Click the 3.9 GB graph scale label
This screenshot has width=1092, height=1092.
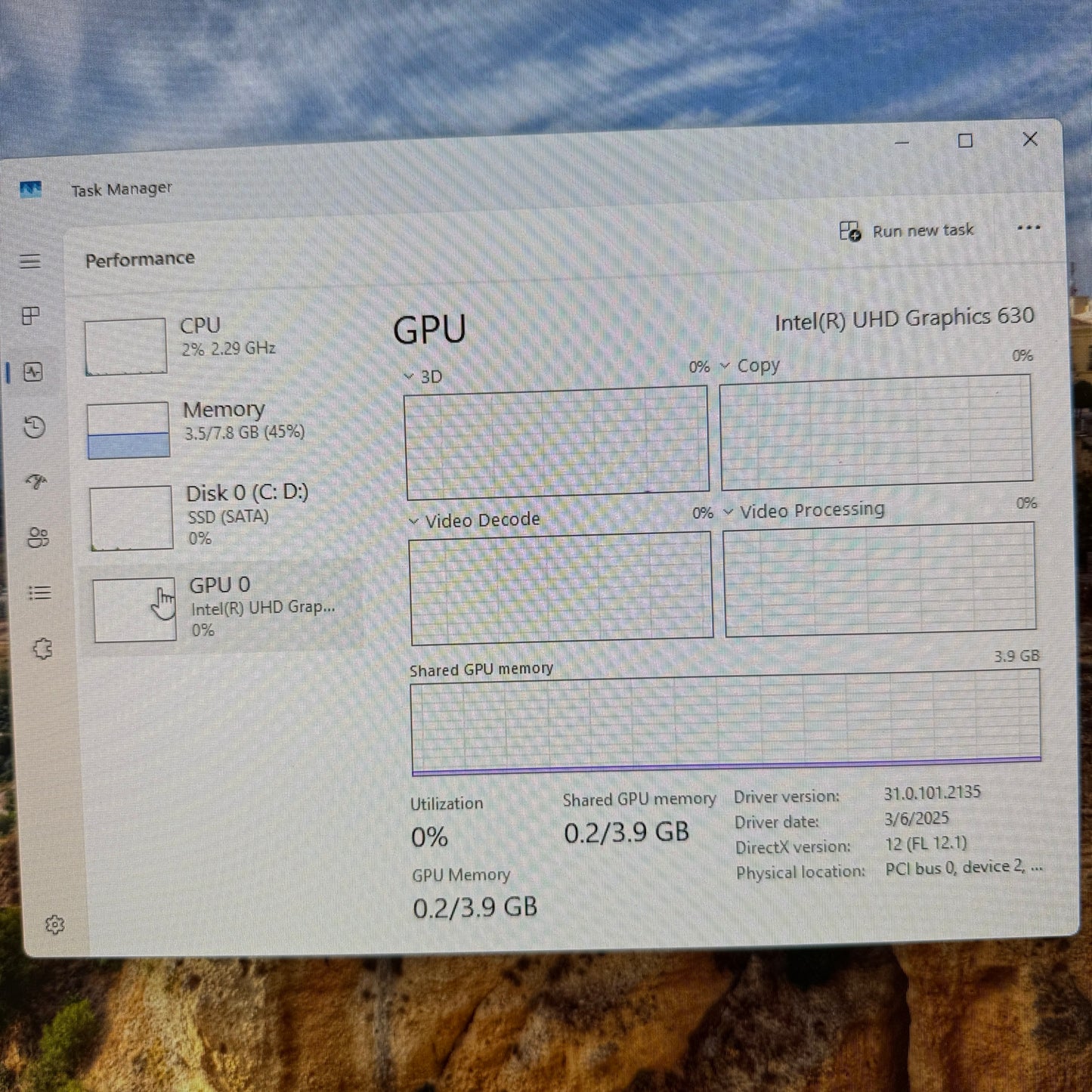point(1016,656)
